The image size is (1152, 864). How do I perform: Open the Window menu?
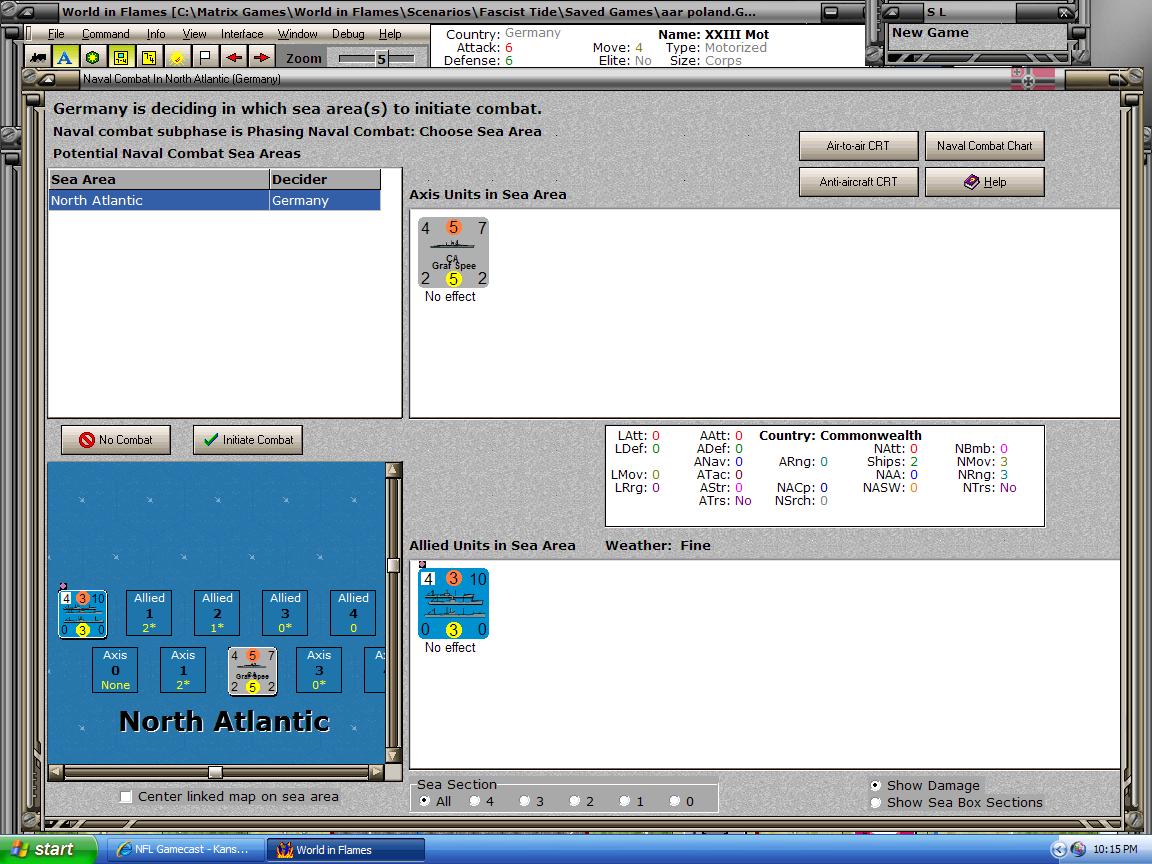click(298, 34)
